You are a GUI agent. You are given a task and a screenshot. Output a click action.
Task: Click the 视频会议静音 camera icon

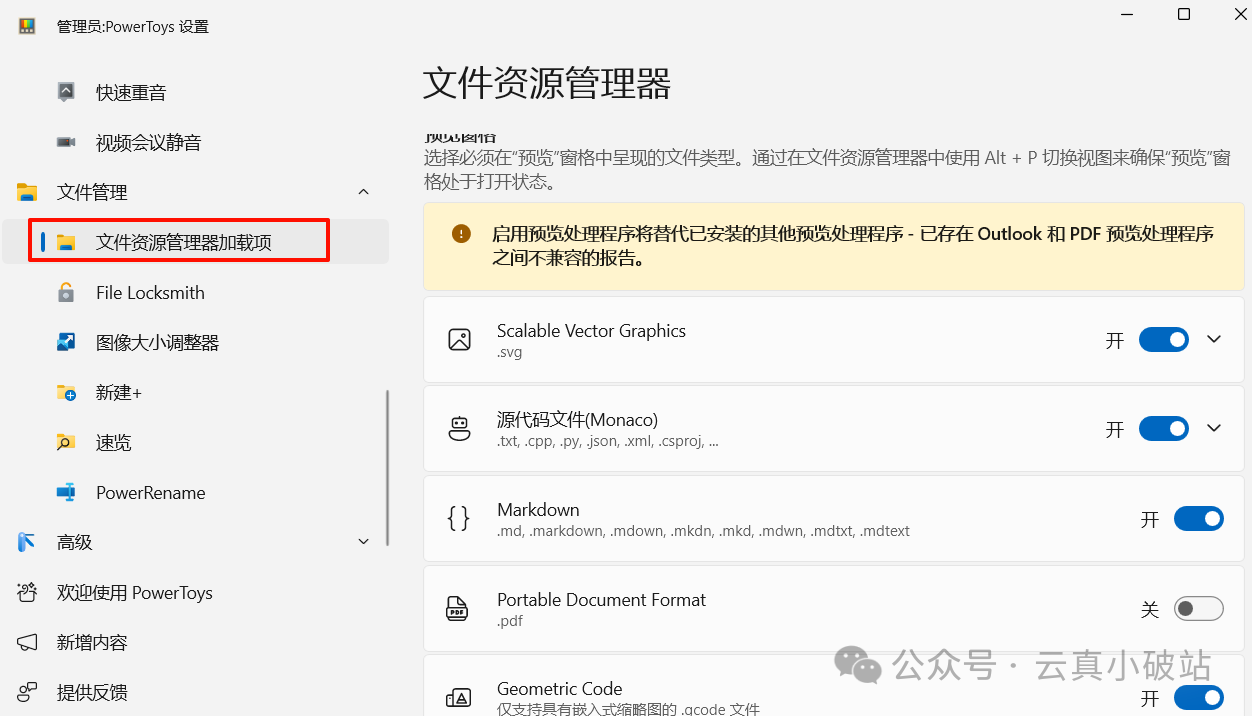(x=66, y=142)
